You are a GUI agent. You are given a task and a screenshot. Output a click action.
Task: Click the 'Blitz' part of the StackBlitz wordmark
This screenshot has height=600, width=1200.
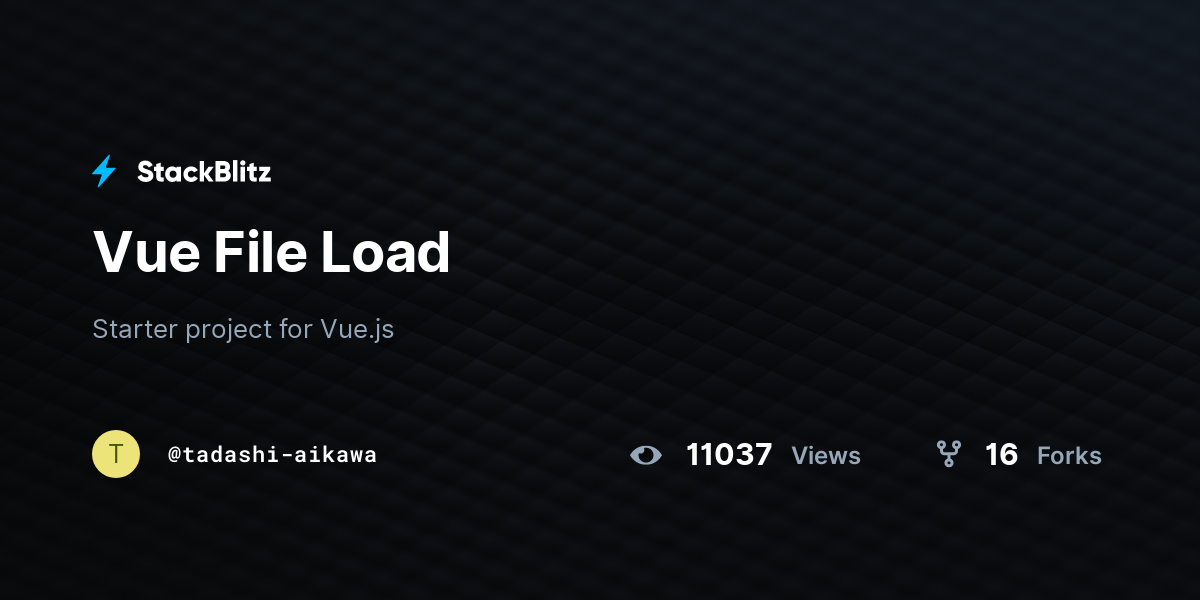239,172
